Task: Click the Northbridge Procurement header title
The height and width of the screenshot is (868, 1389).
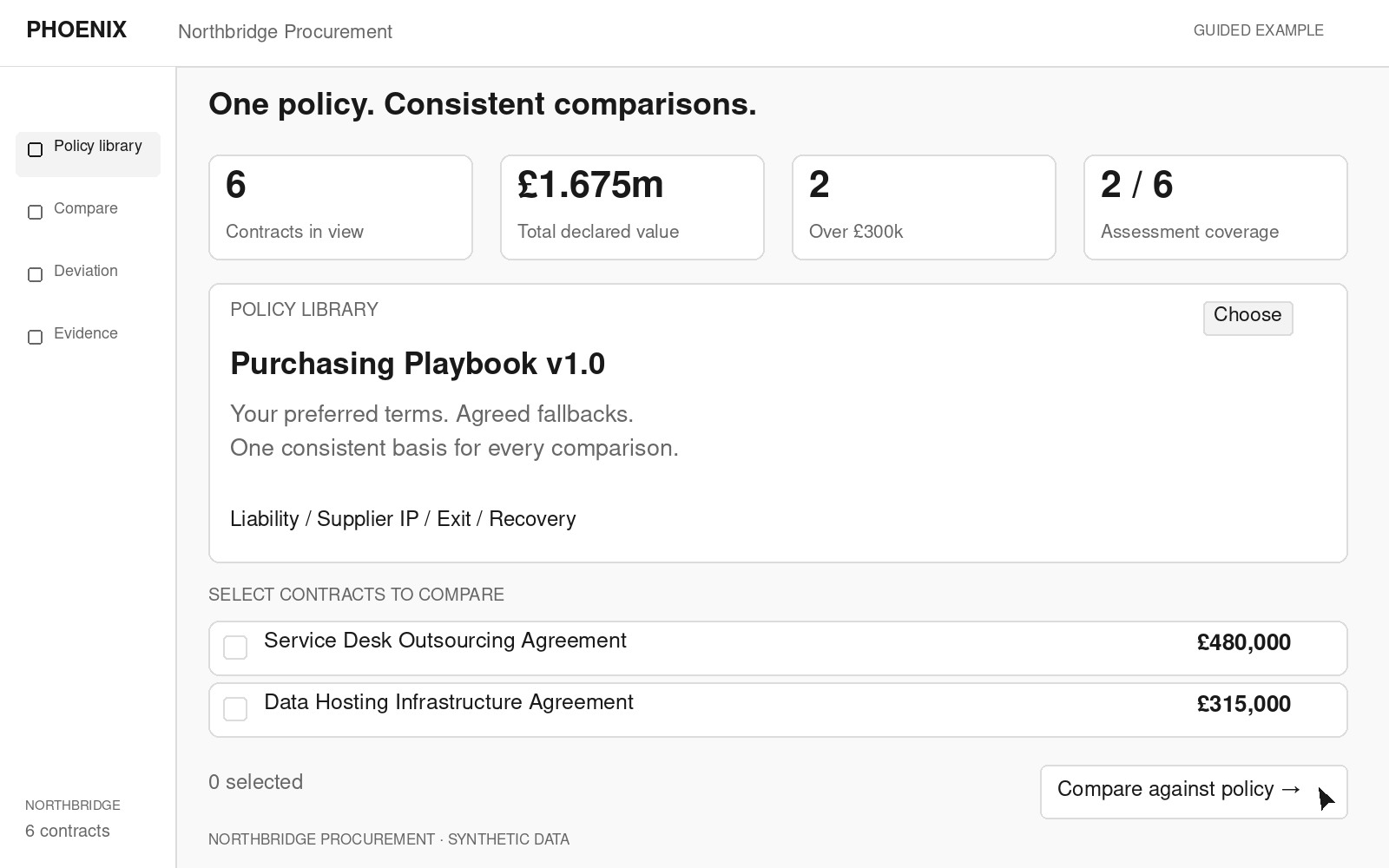Action: [285, 32]
